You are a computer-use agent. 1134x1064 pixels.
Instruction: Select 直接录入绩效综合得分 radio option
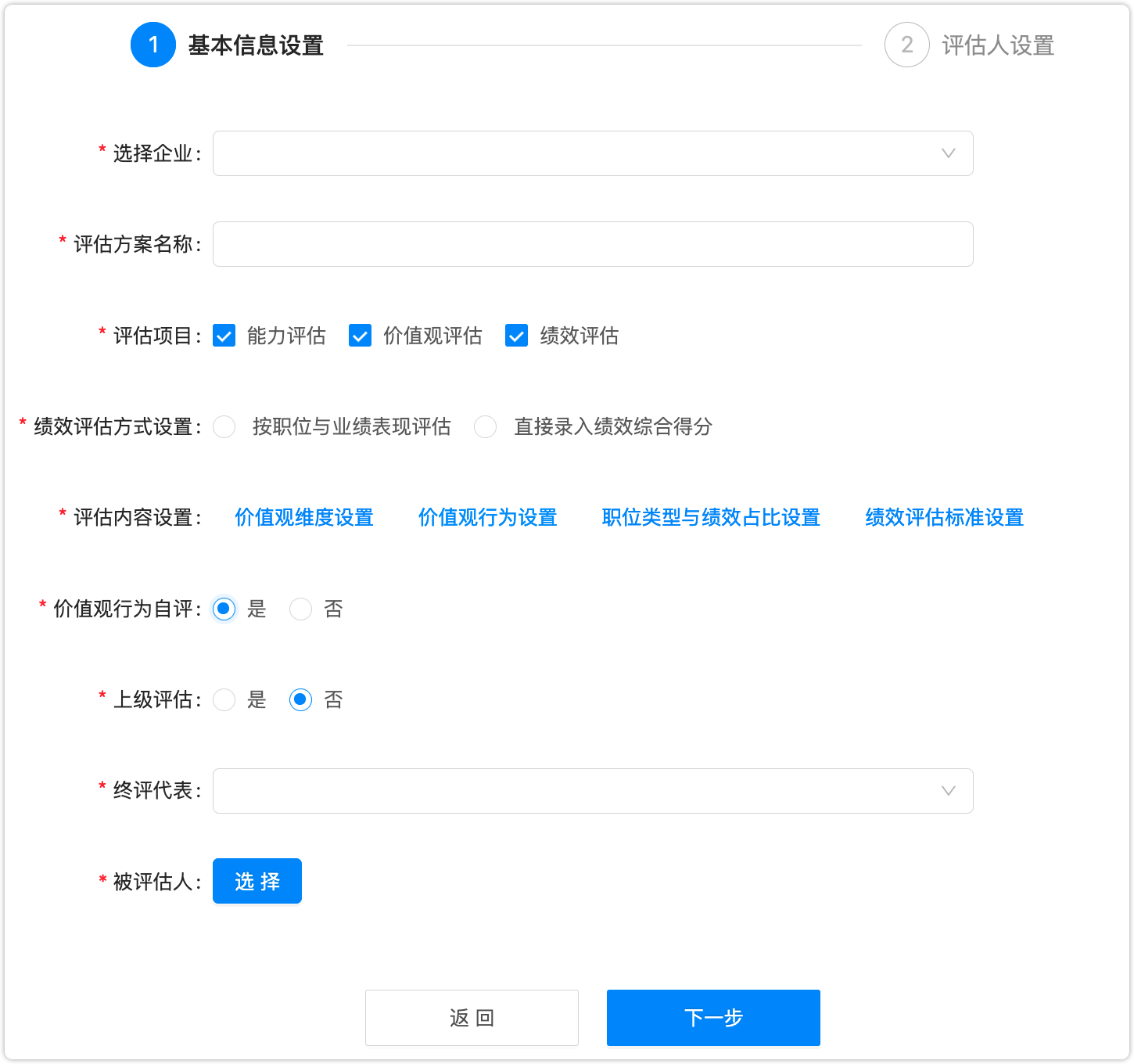coord(486,426)
